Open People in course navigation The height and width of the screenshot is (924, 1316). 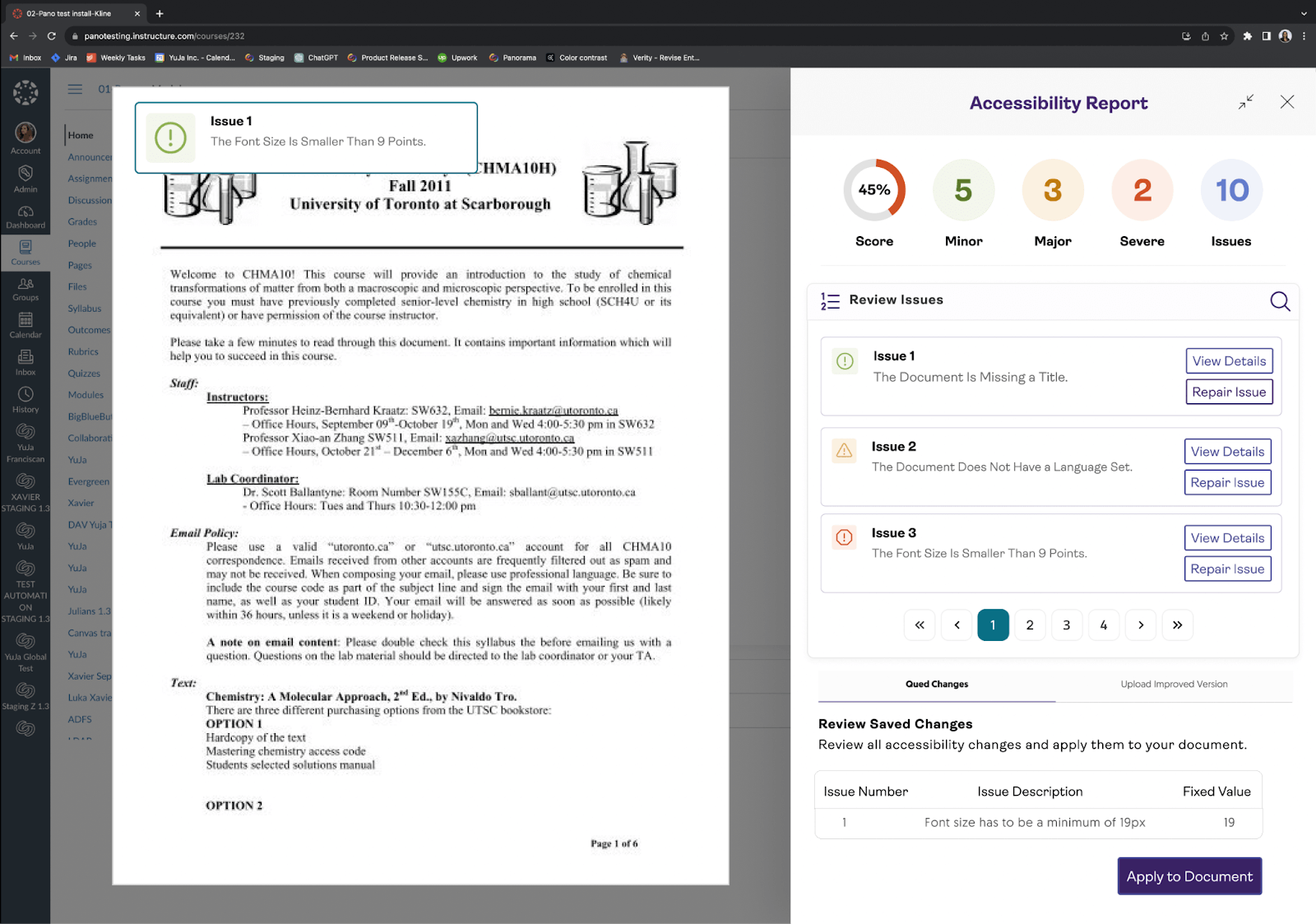click(81, 244)
